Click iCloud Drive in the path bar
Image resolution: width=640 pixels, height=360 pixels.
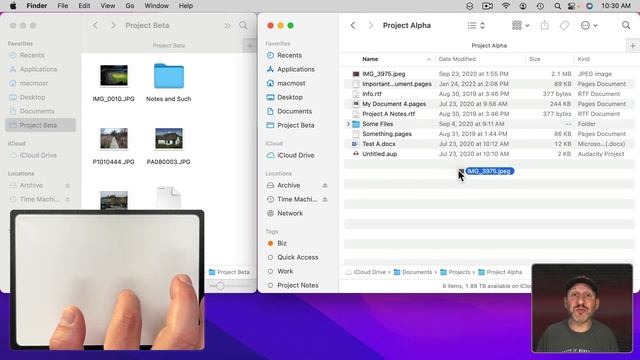click(x=366, y=272)
